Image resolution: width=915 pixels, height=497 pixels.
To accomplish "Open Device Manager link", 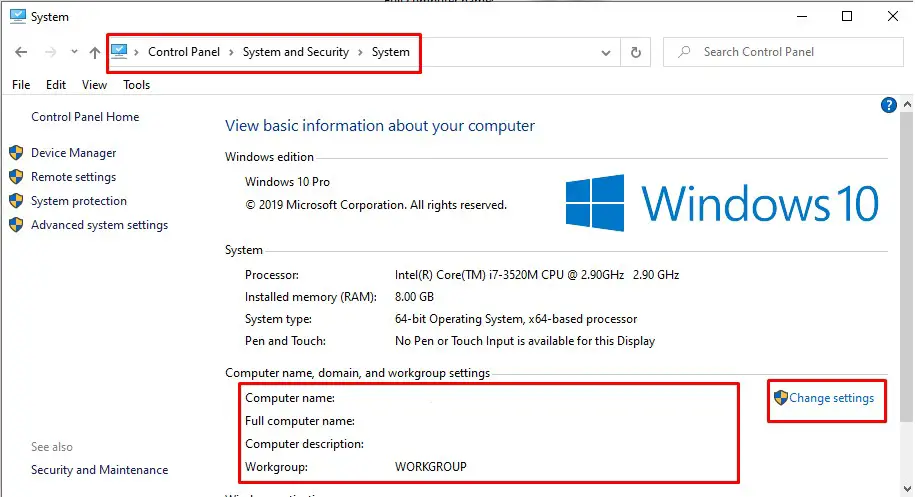I will pyautogui.click(x=74, y=153).
